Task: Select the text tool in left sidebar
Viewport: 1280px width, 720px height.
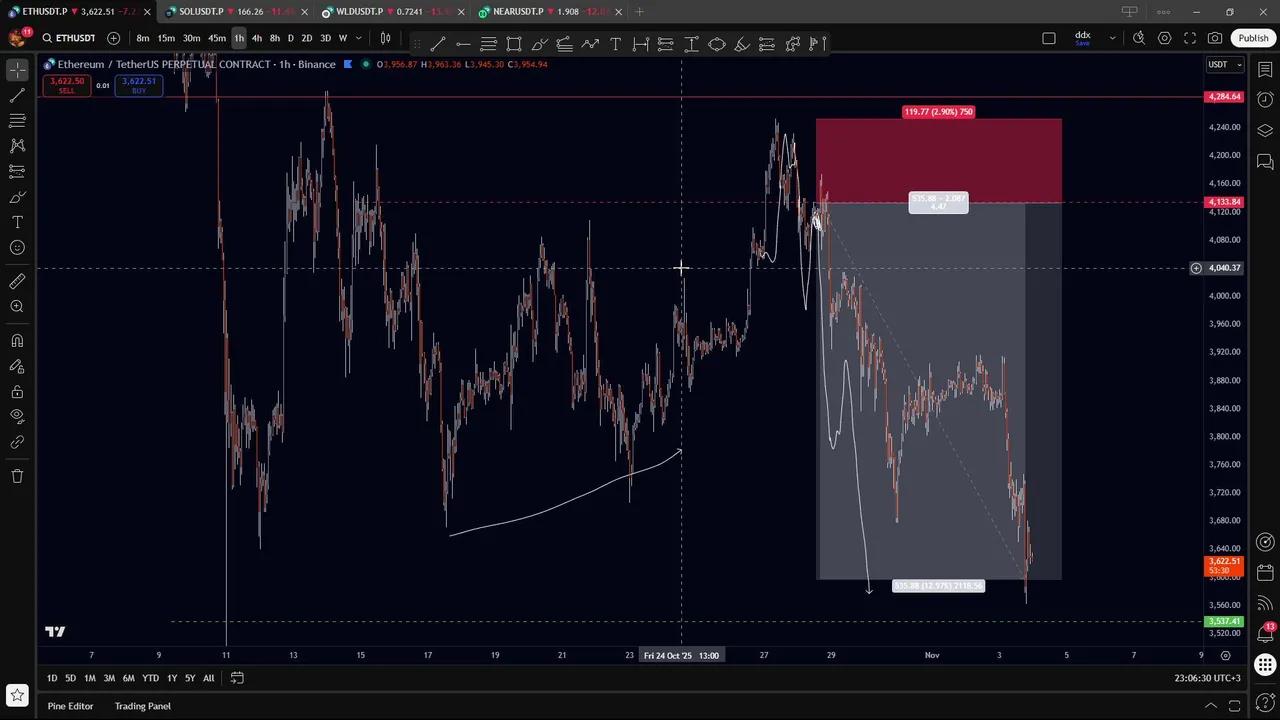Action: click(x=17, y=222)
